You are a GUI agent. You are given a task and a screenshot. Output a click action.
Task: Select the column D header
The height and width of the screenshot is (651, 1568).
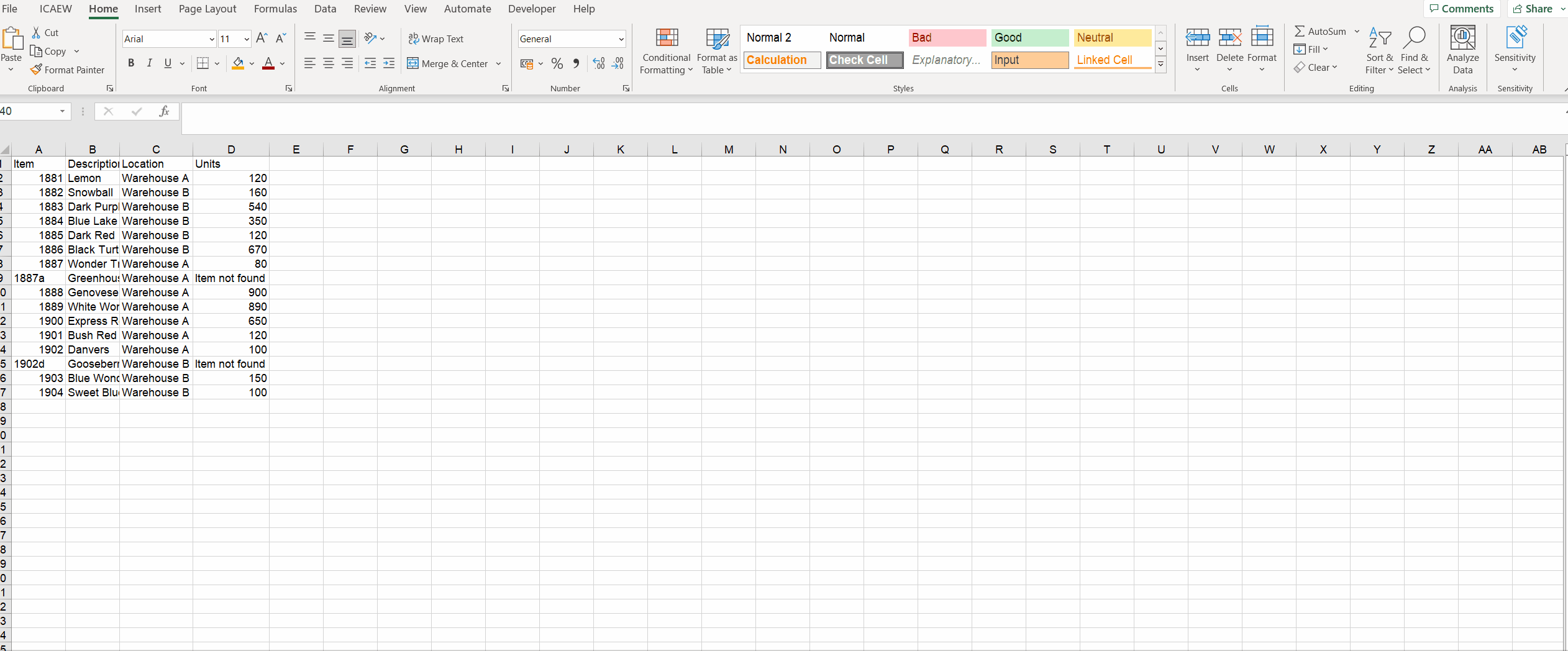tap(231, 149)
